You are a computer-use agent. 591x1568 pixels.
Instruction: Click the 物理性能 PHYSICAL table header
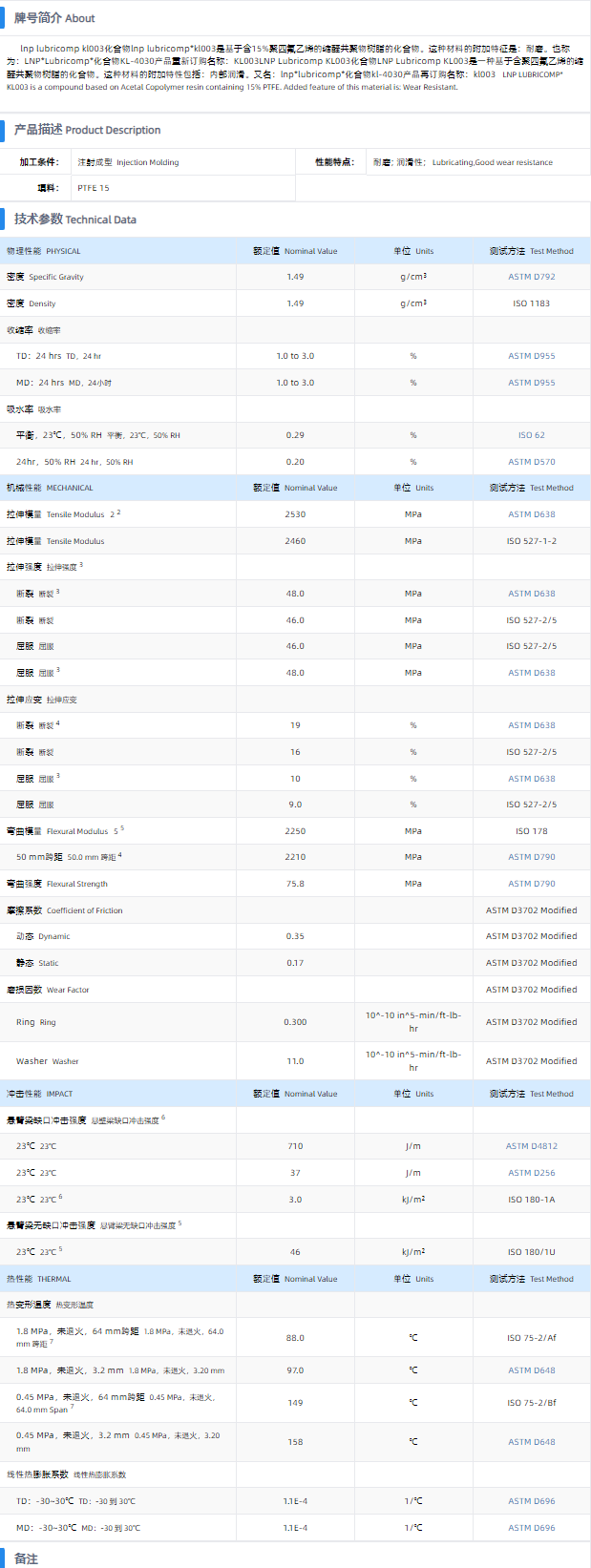coord(44,251)
